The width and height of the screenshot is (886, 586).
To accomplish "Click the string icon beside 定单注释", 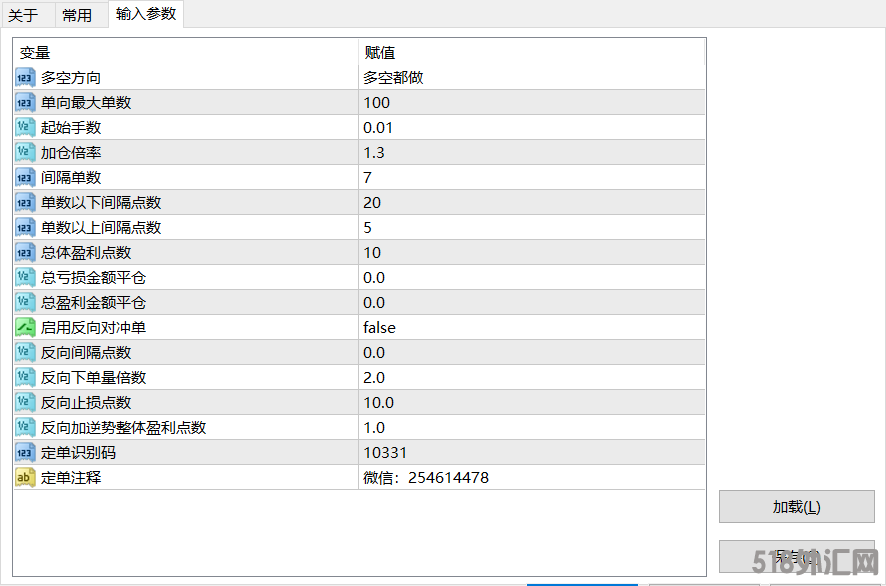I will (26, 478).
